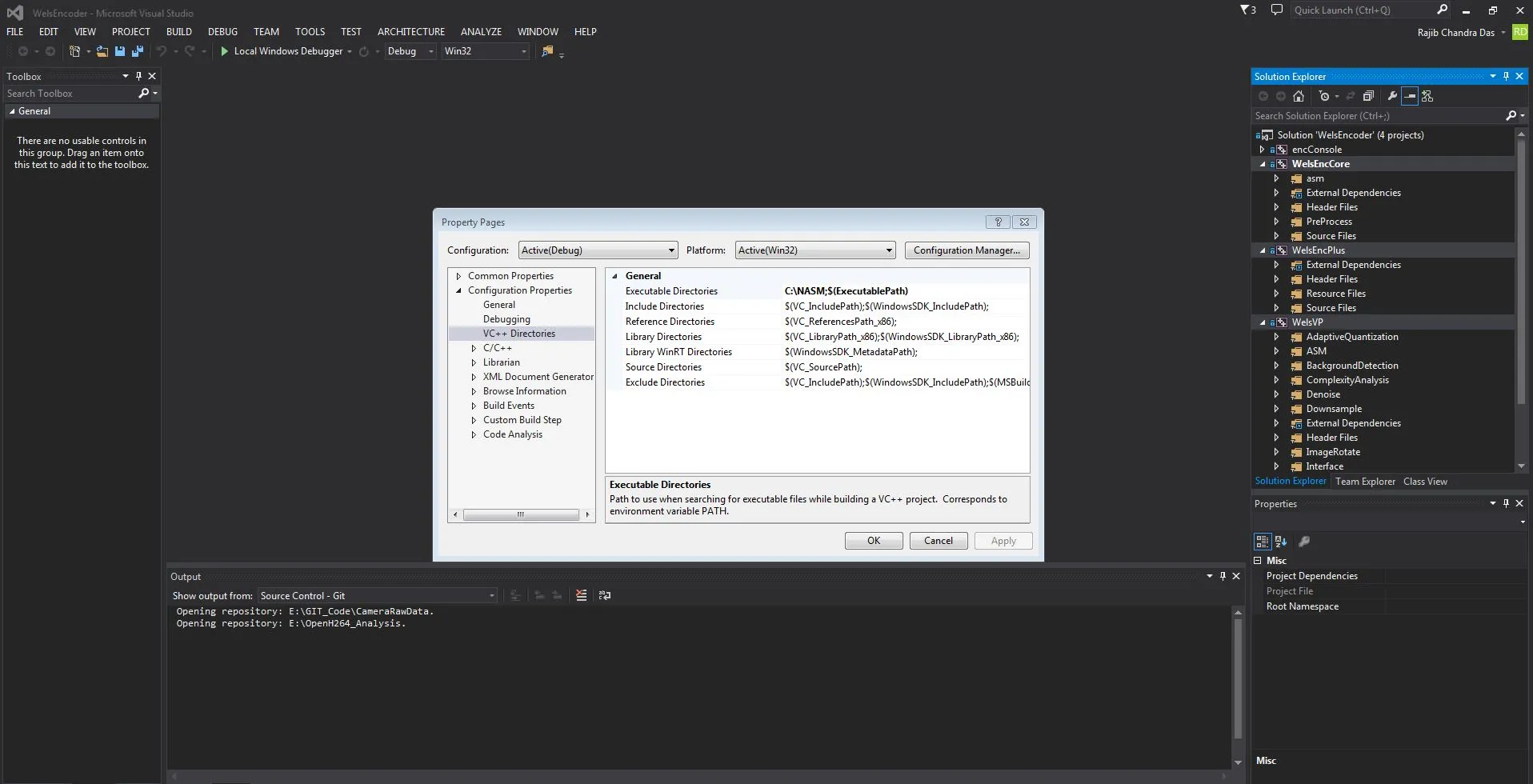Click the Save All toolbar icon
1533x784 pixels.
coord(138,51)
